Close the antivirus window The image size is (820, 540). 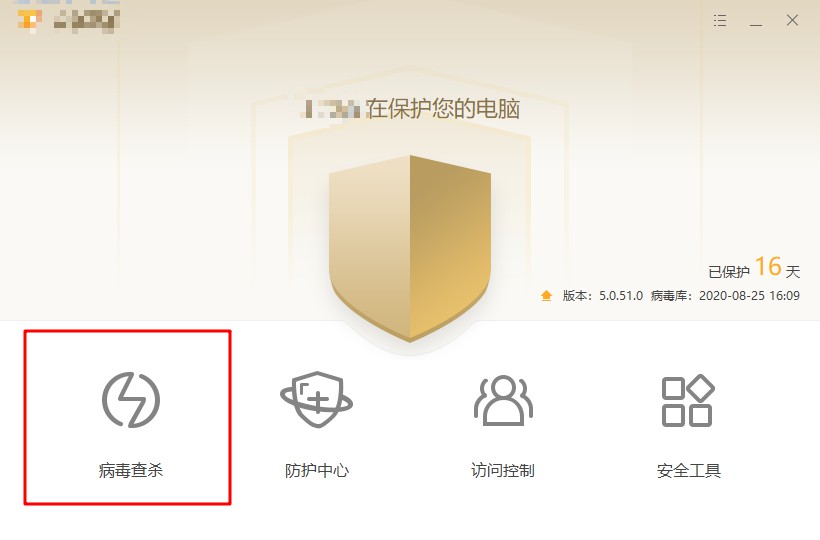(x=792, y=20)
